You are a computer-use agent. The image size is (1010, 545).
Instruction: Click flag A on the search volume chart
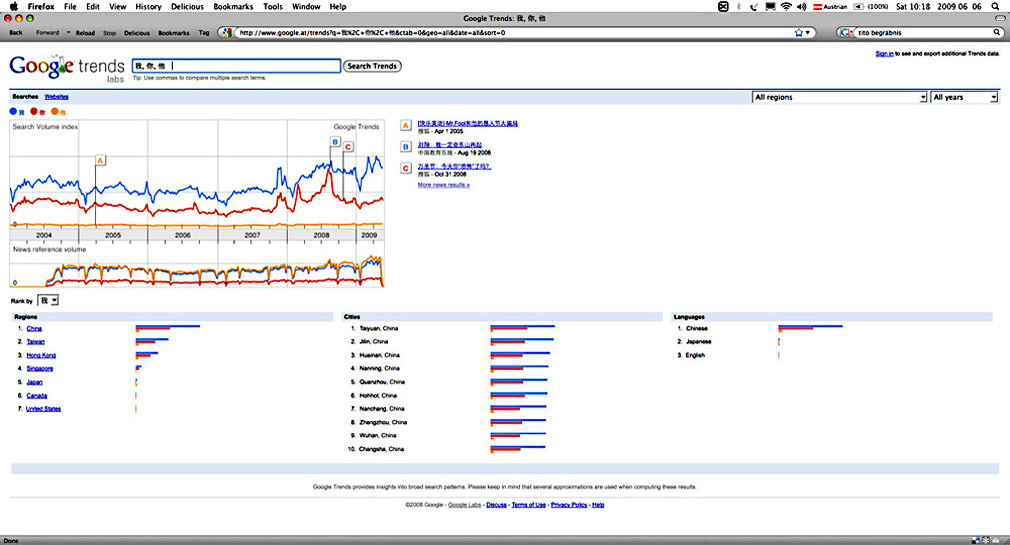click(100, 160)
